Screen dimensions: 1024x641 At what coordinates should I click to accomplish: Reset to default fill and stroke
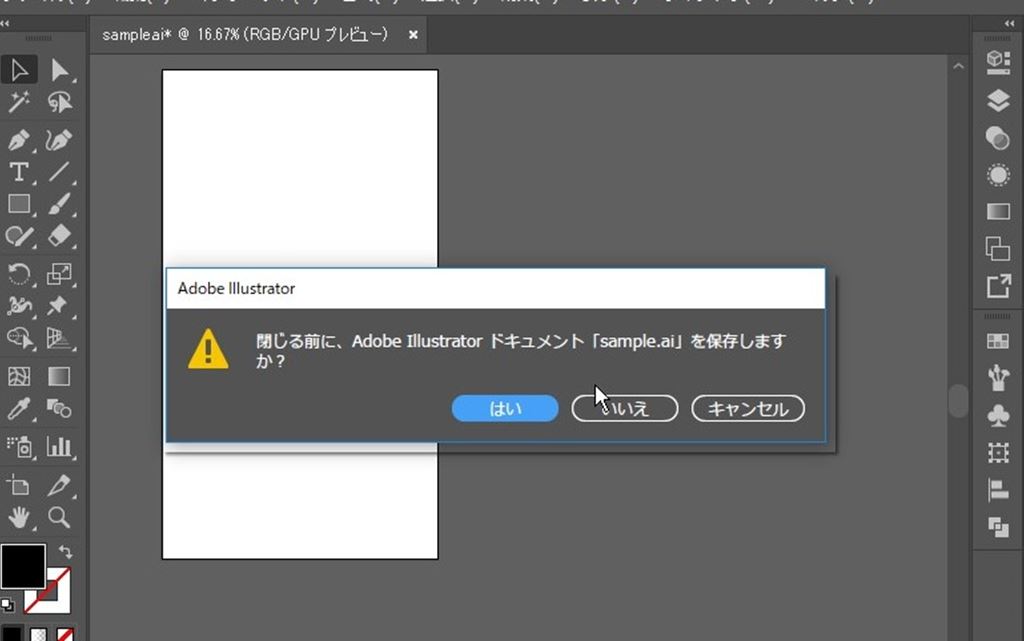coord(7,604)
